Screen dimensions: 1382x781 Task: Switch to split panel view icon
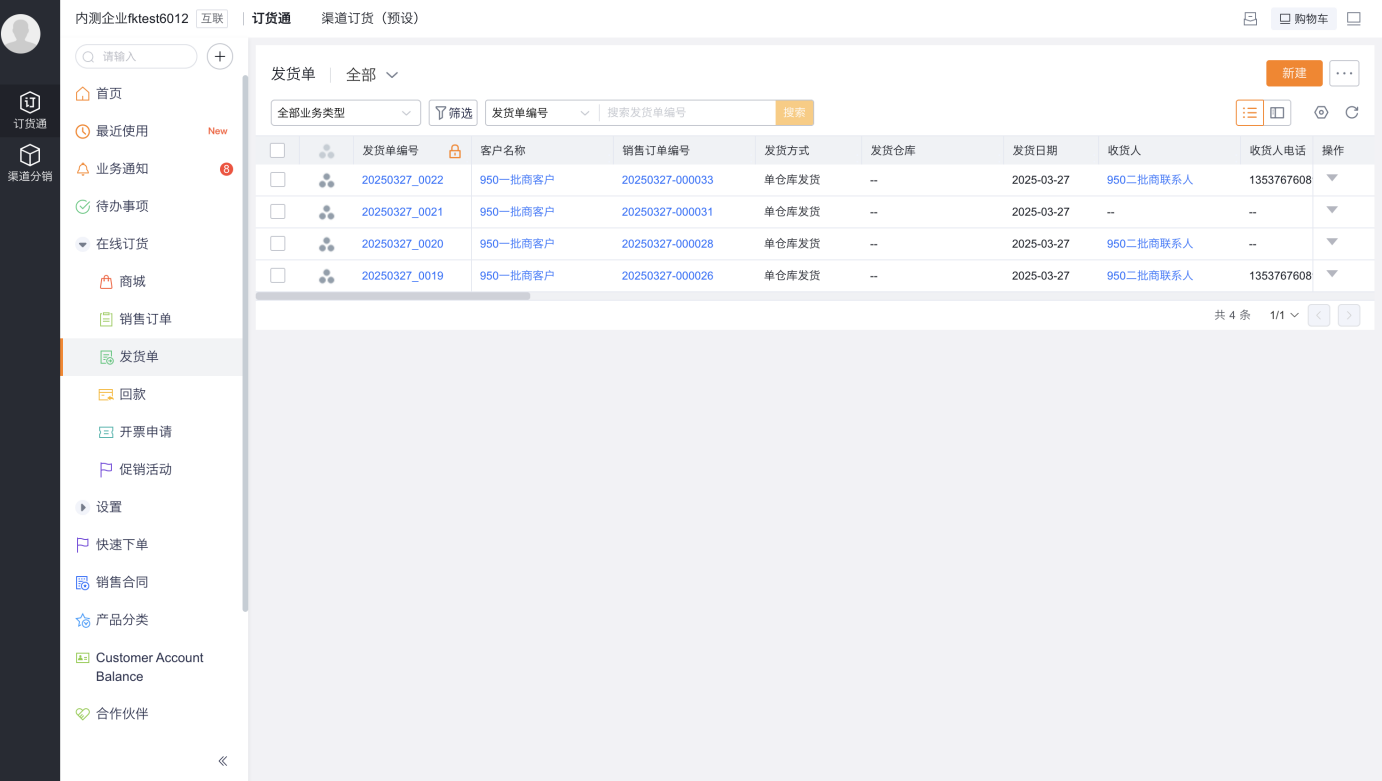tap(1277, 113)
